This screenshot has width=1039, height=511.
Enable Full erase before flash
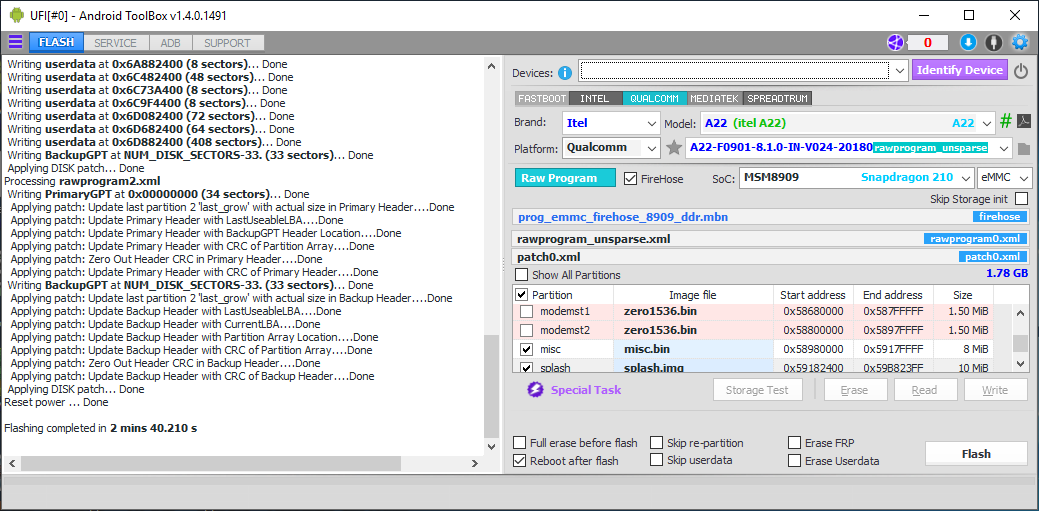[x=520, y=443]
